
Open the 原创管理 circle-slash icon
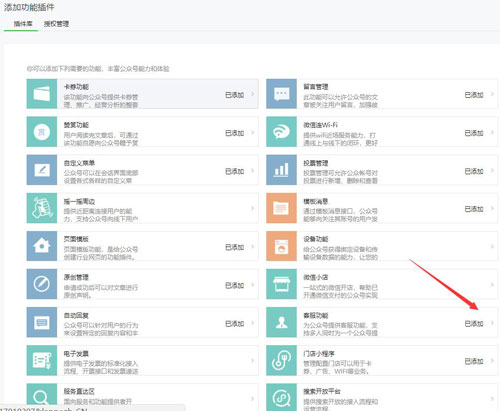click(x=42, y=284)
